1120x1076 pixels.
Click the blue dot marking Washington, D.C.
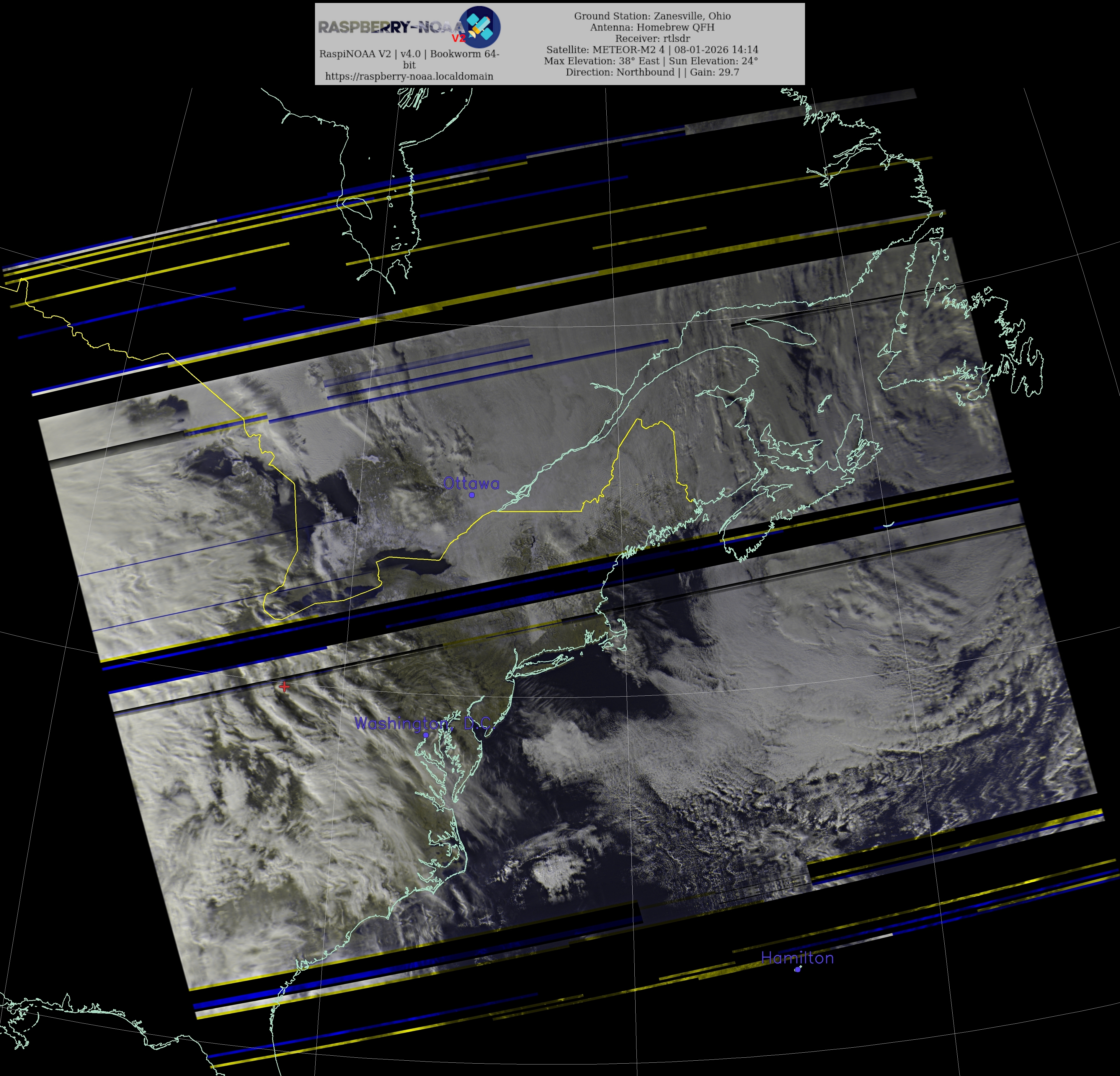pos(426,735)
